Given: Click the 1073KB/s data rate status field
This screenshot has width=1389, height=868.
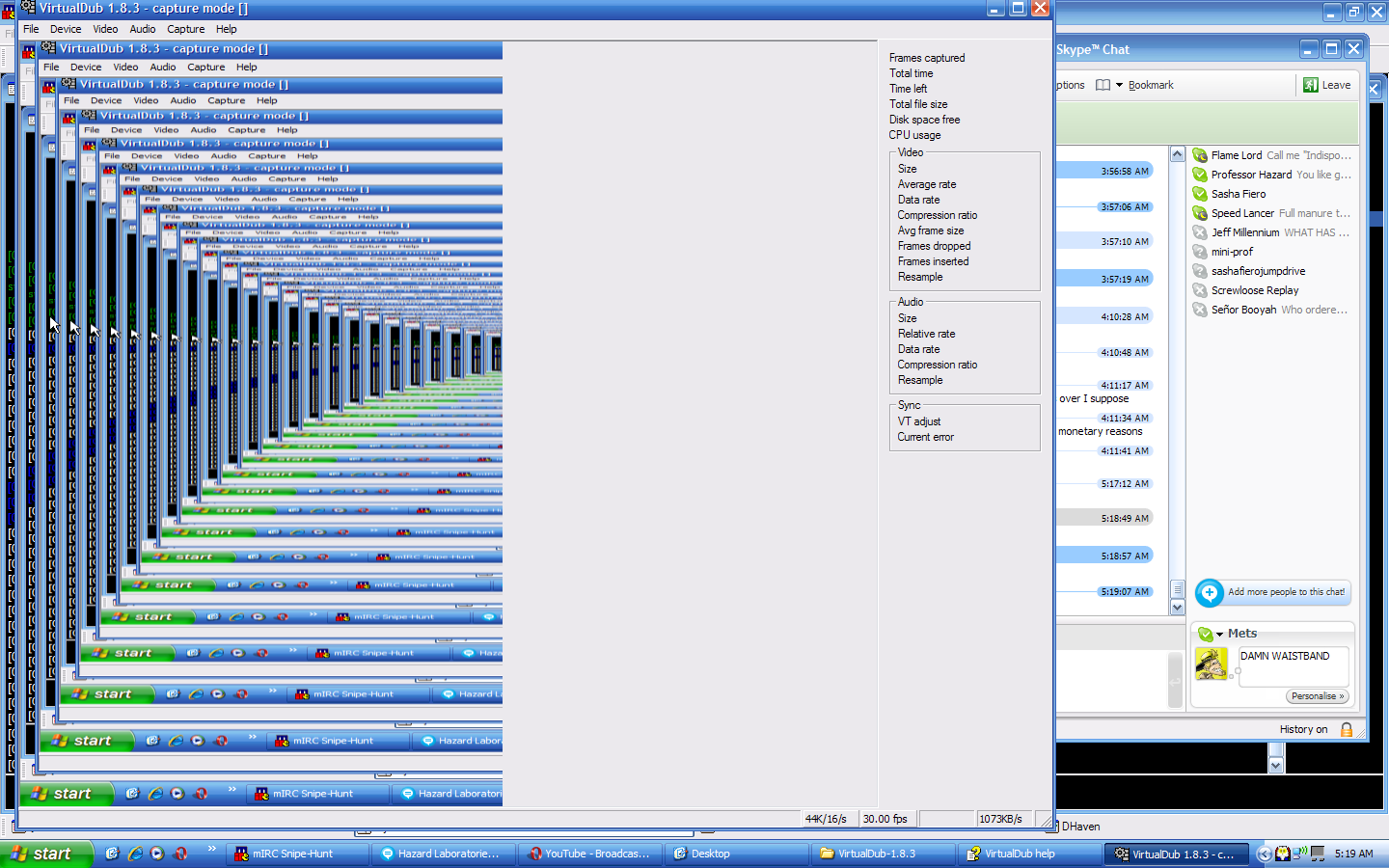Looking at the screenshot, I should tap(1003, 819).
